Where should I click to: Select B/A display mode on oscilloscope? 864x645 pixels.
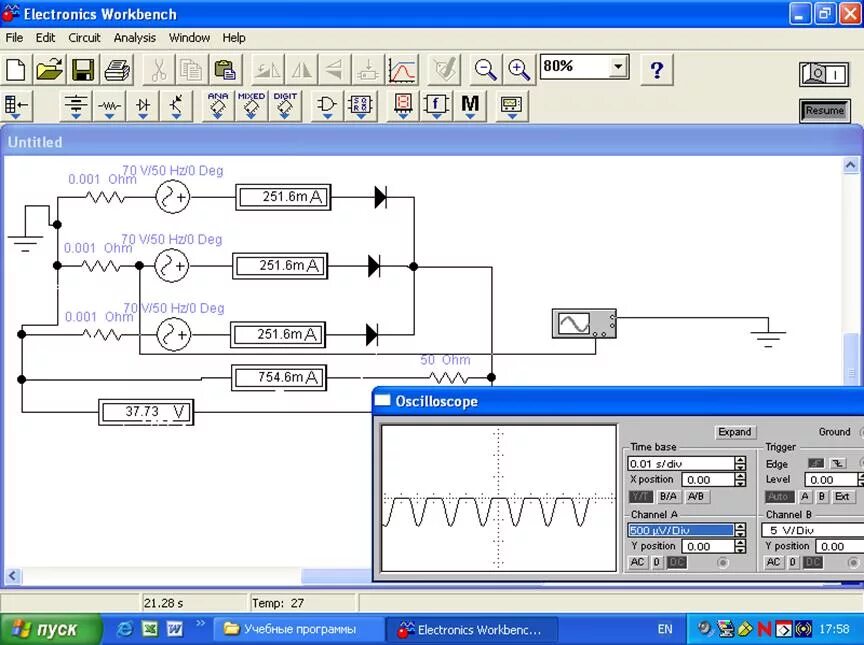point(668,496)
